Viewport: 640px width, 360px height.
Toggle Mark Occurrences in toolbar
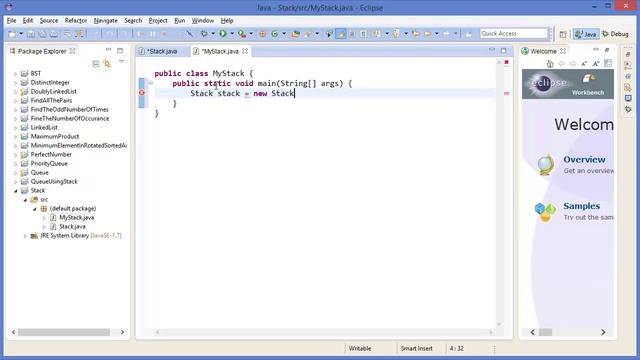[341, 34]
